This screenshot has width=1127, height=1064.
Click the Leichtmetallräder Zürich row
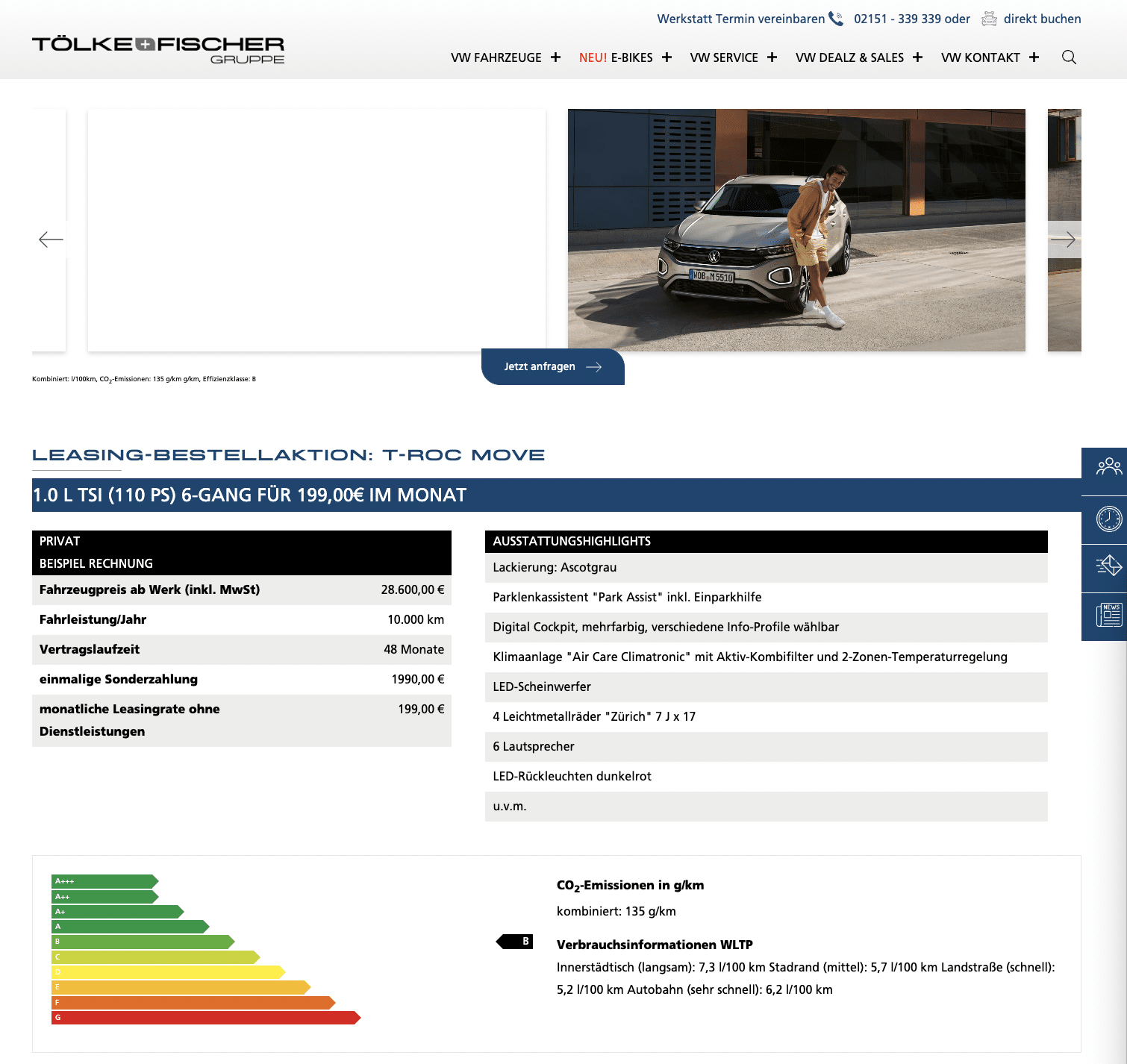point(767,717)
